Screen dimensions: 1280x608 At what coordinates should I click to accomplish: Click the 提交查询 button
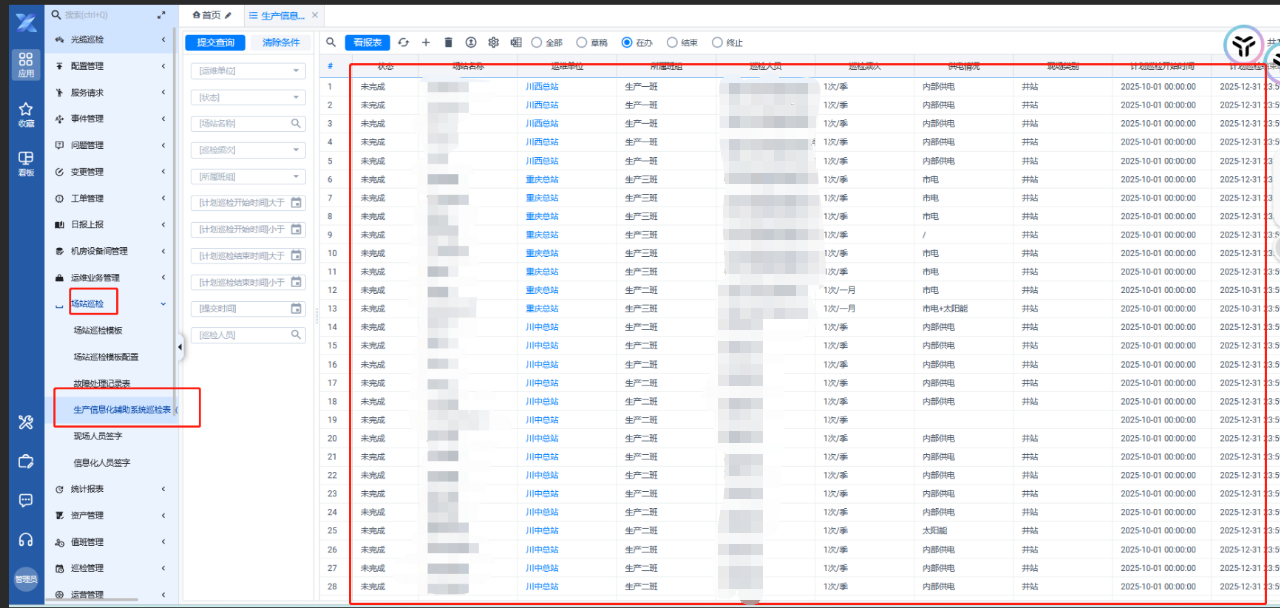(215, 43)
